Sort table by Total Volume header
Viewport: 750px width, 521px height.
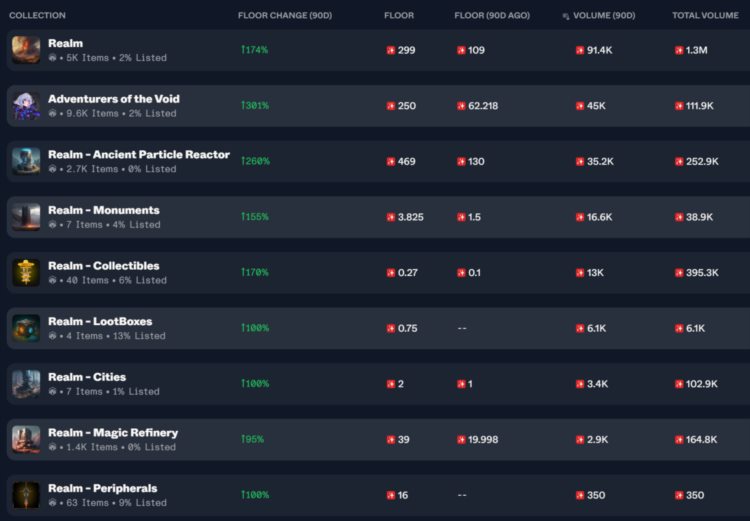[707, 16]
